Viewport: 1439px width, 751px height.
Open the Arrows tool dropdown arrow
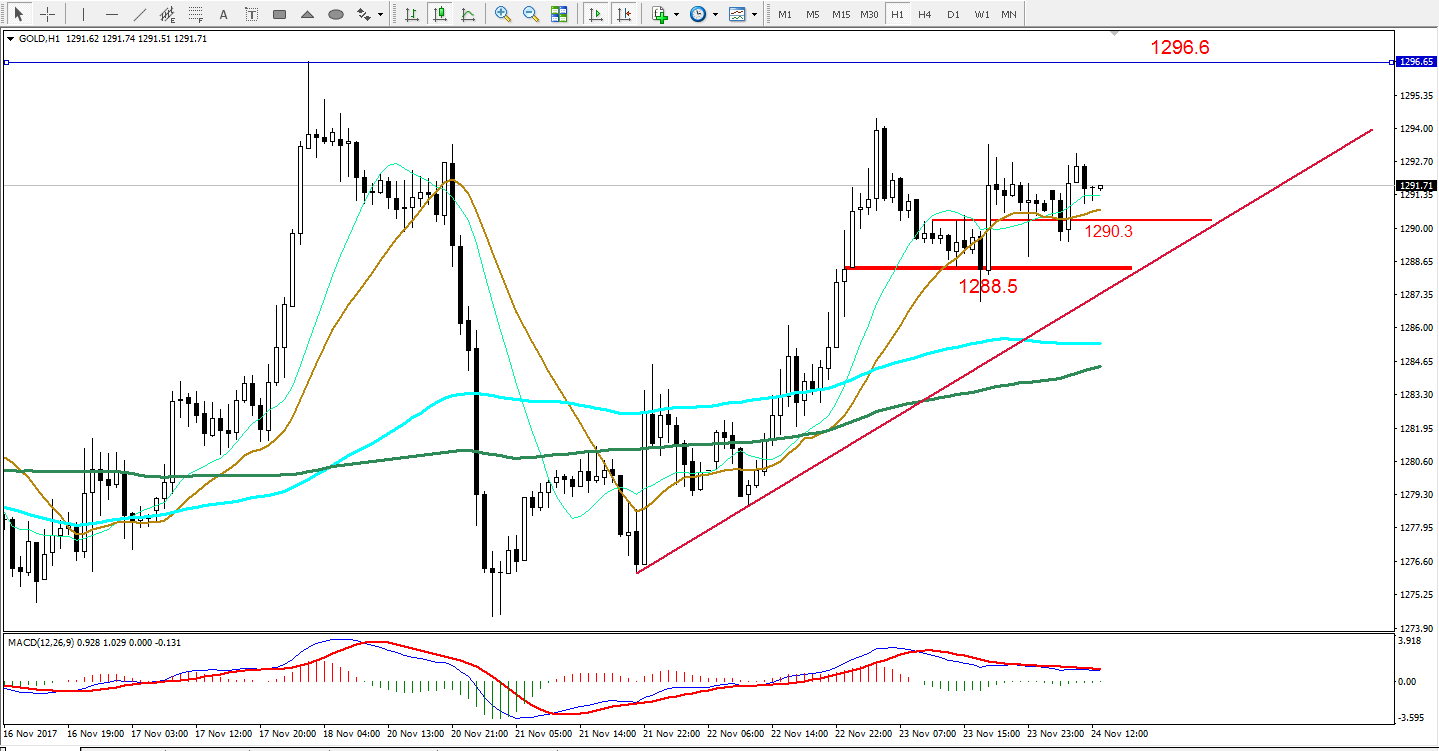[380, 15]
